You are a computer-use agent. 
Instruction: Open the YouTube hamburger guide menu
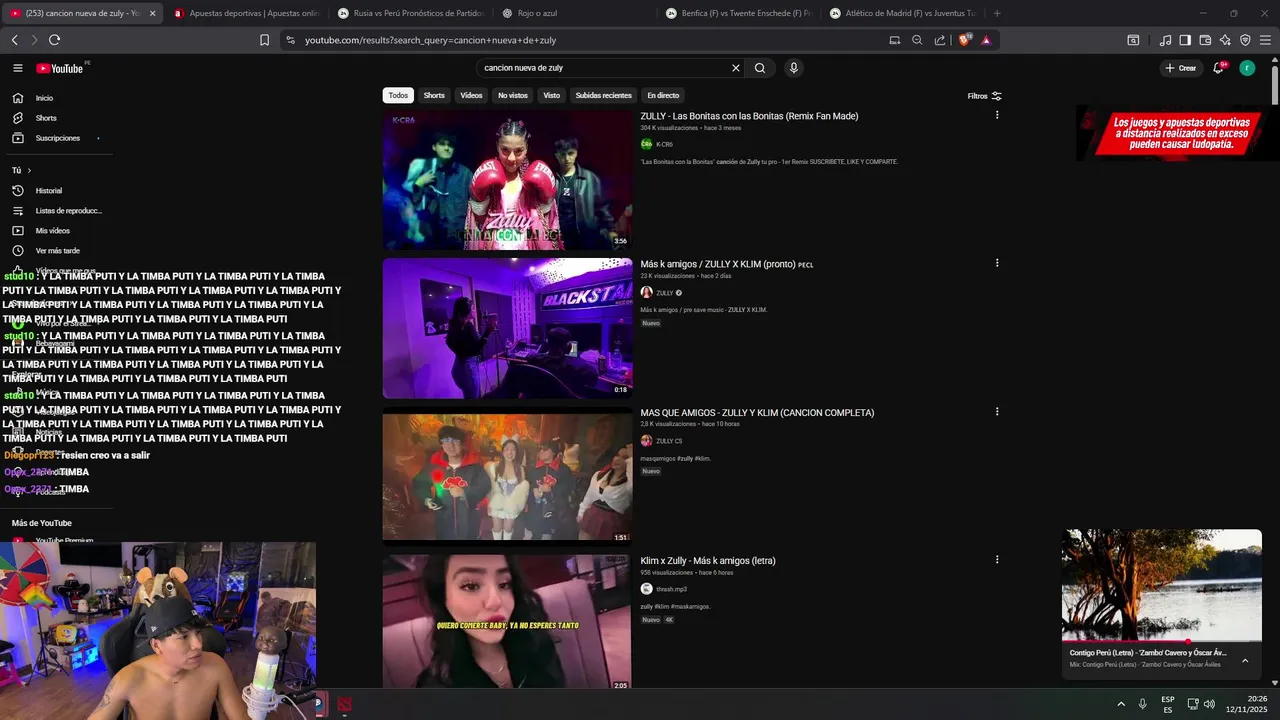[x=17, y=68]
